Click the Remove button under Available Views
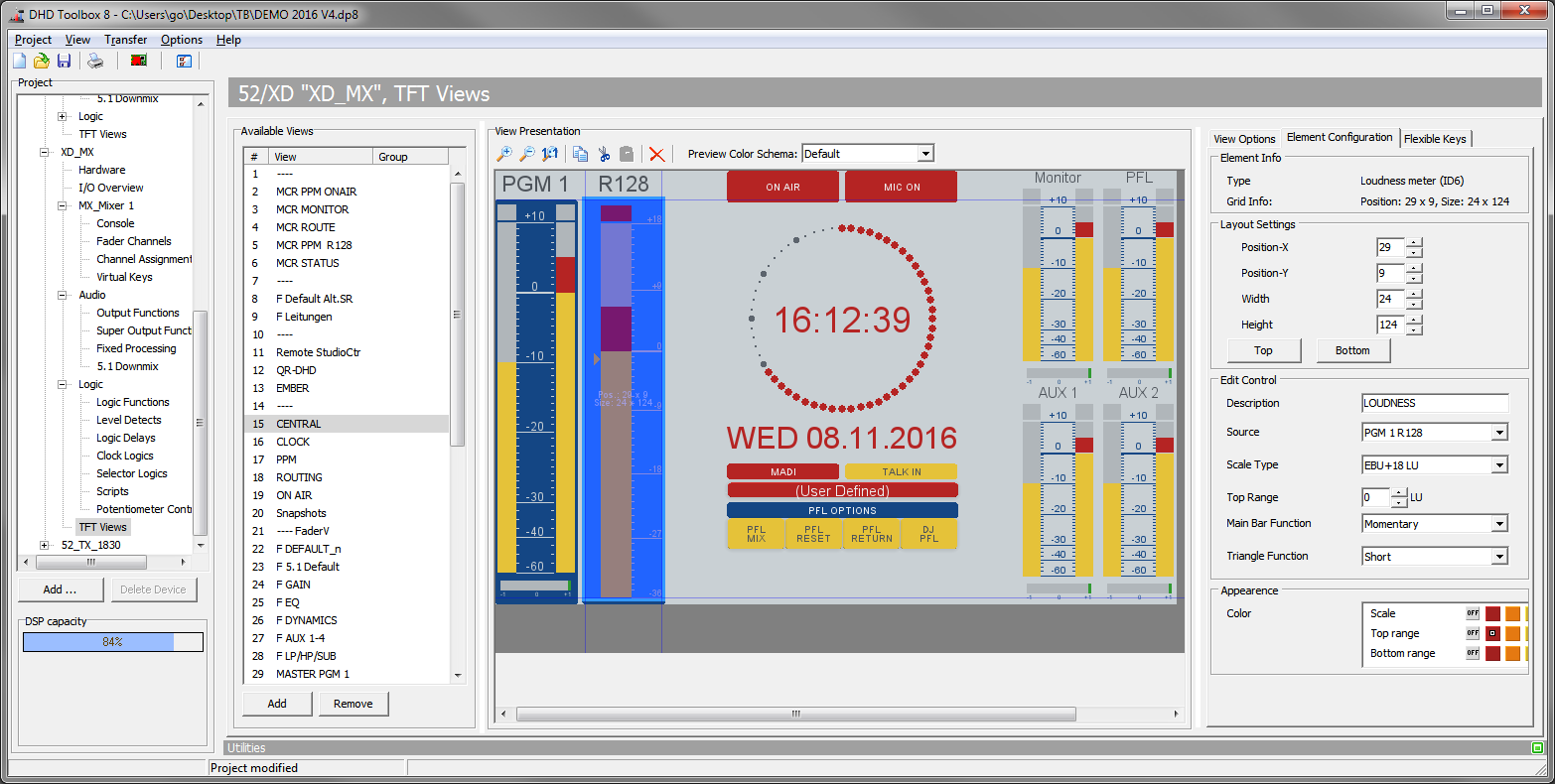Viewport: 1555px width, 784px height. click(353, 704)
